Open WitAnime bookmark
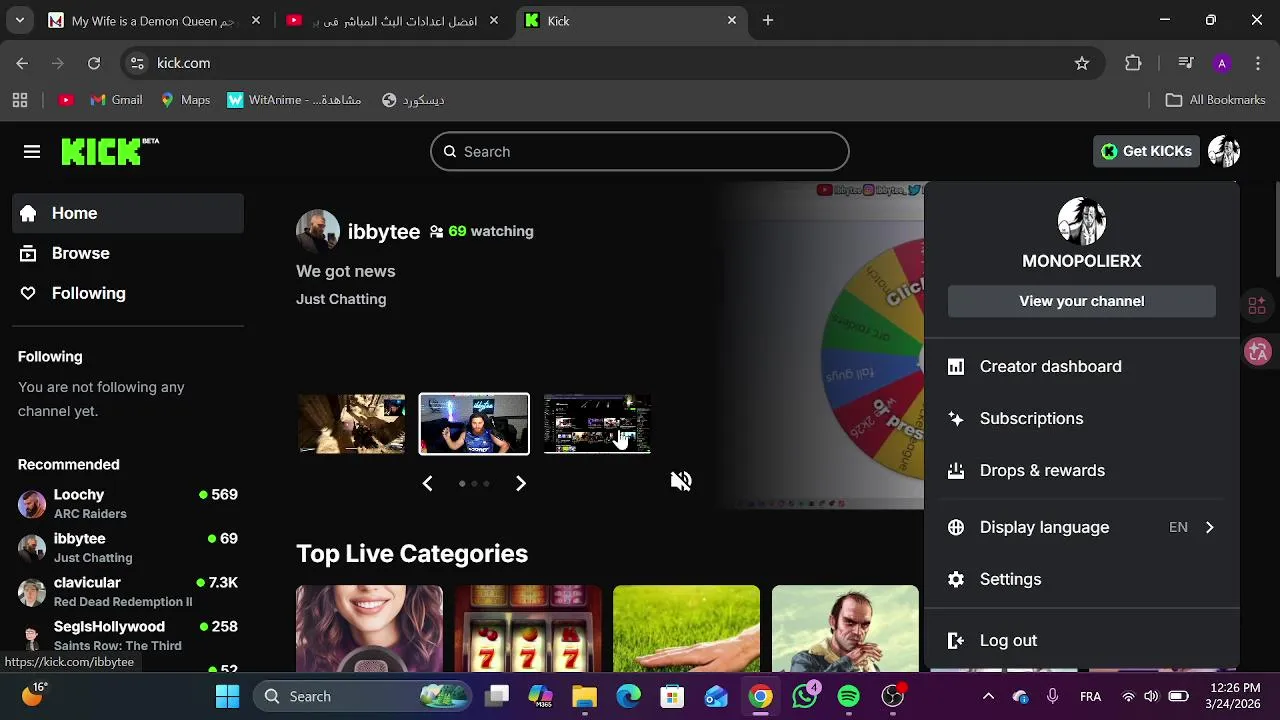 pyautogui.click(x=294, y=100)
